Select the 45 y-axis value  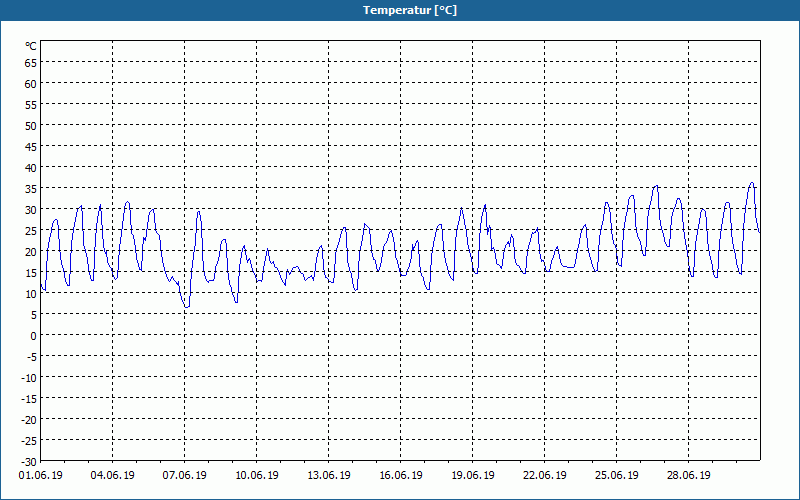pos(31,147)
